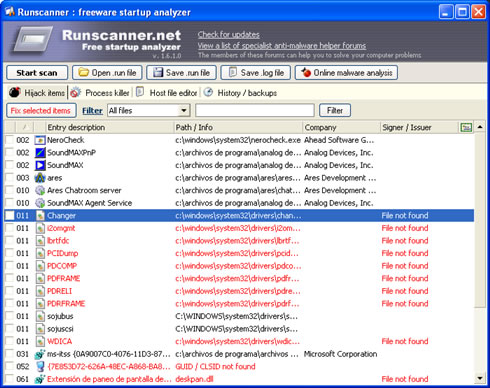Click the vertical scrollbar thumb
Viewport: 490px width, 388px height.
(x=480, y=219)
